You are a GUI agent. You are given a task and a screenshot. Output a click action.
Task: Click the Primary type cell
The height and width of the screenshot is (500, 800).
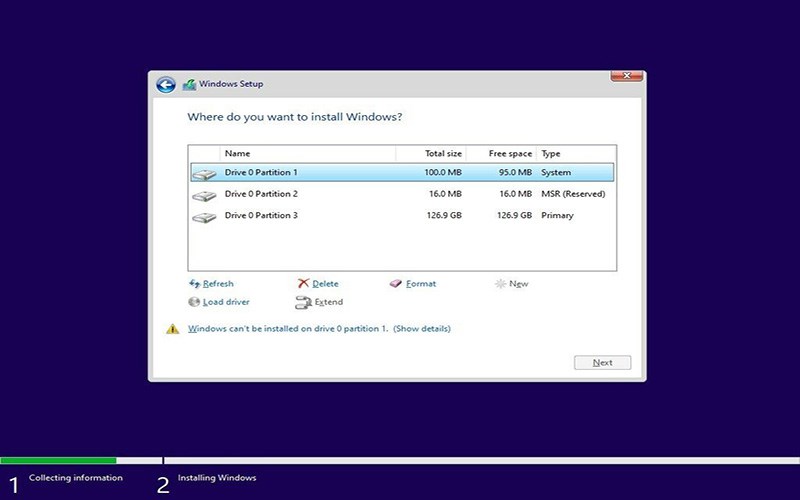tap(557, 215)
